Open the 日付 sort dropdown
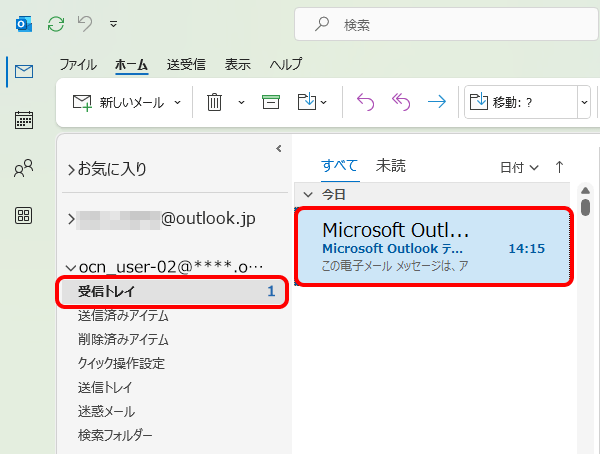 pyautogui.click(x=518, y=167)
